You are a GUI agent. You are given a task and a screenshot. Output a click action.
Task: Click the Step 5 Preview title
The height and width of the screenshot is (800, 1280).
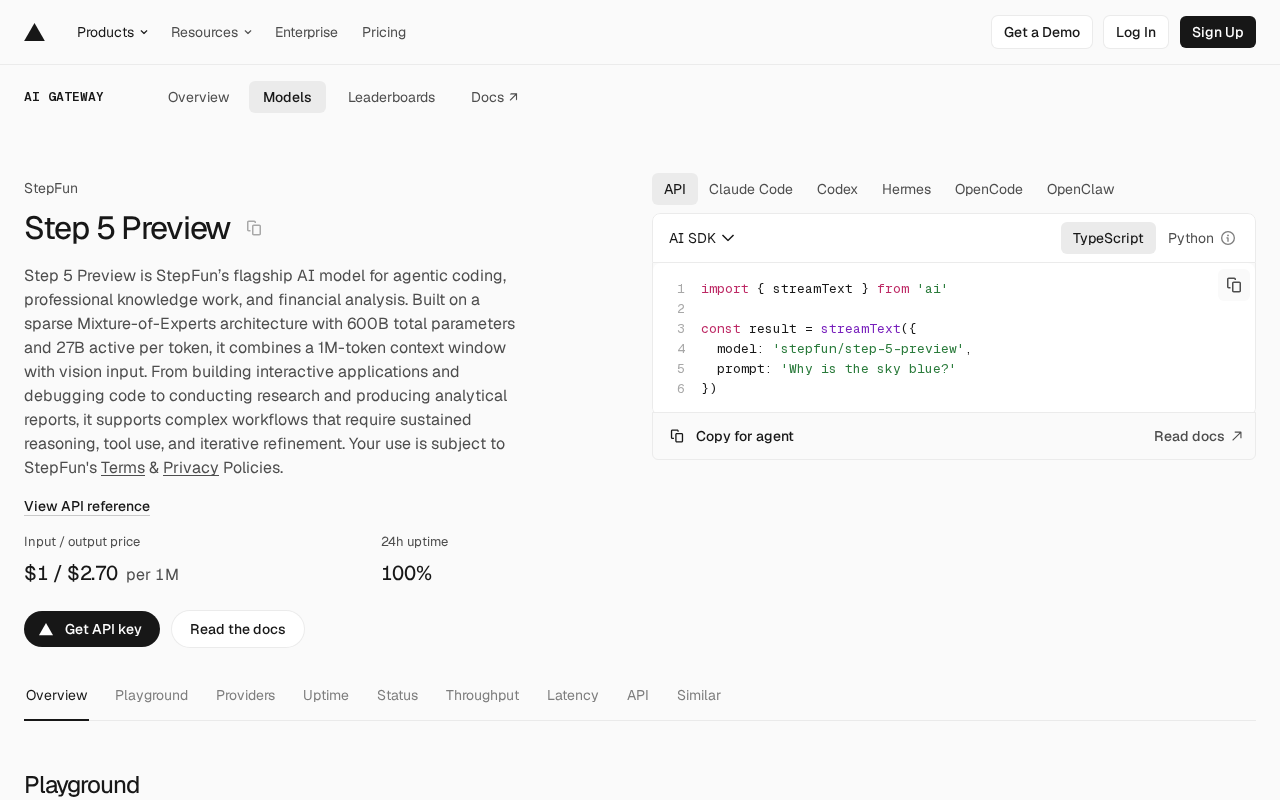(x=127, y=228)
